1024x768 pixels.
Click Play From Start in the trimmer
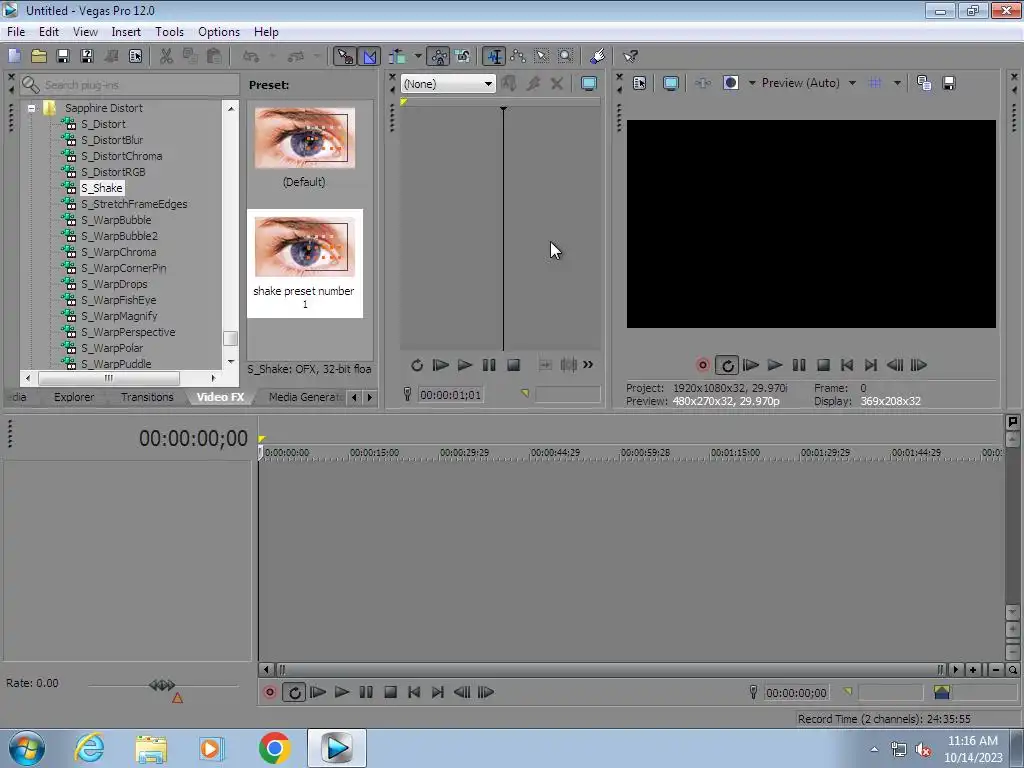click(441, 365)
